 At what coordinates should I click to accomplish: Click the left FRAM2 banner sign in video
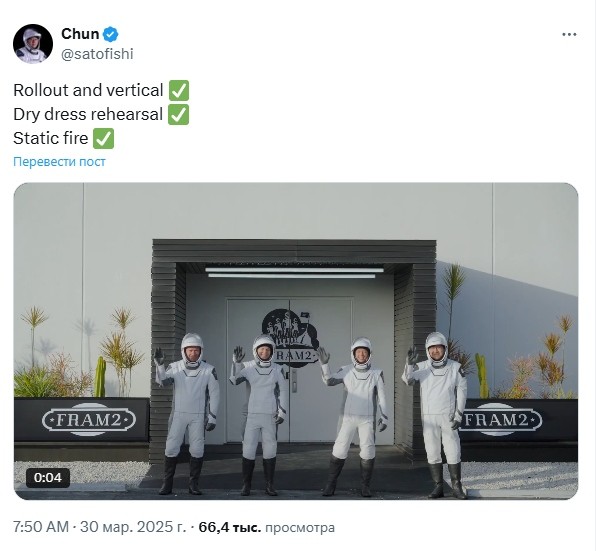click(89, 420)
